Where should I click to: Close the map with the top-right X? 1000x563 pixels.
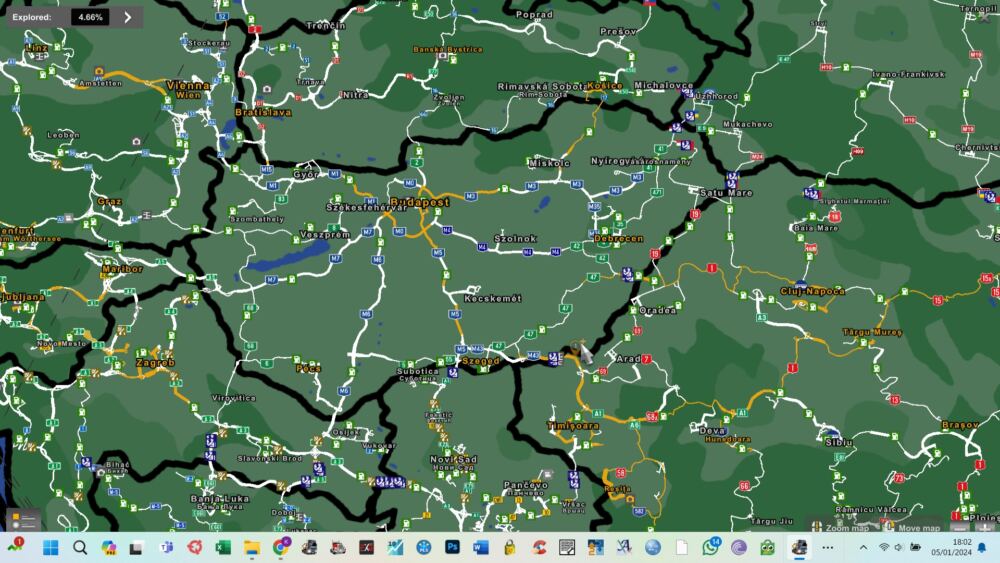click(985, 15)
